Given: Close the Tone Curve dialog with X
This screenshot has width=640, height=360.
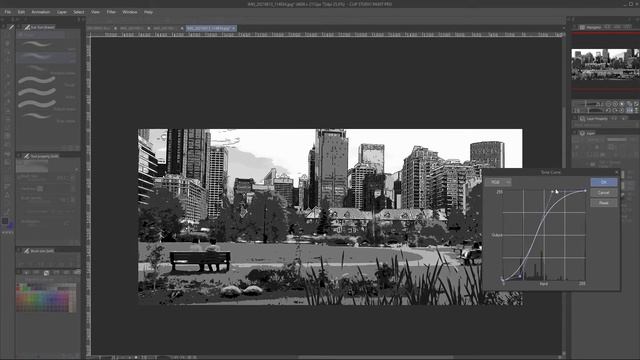Looking at the screenshot, I should 616,172.
